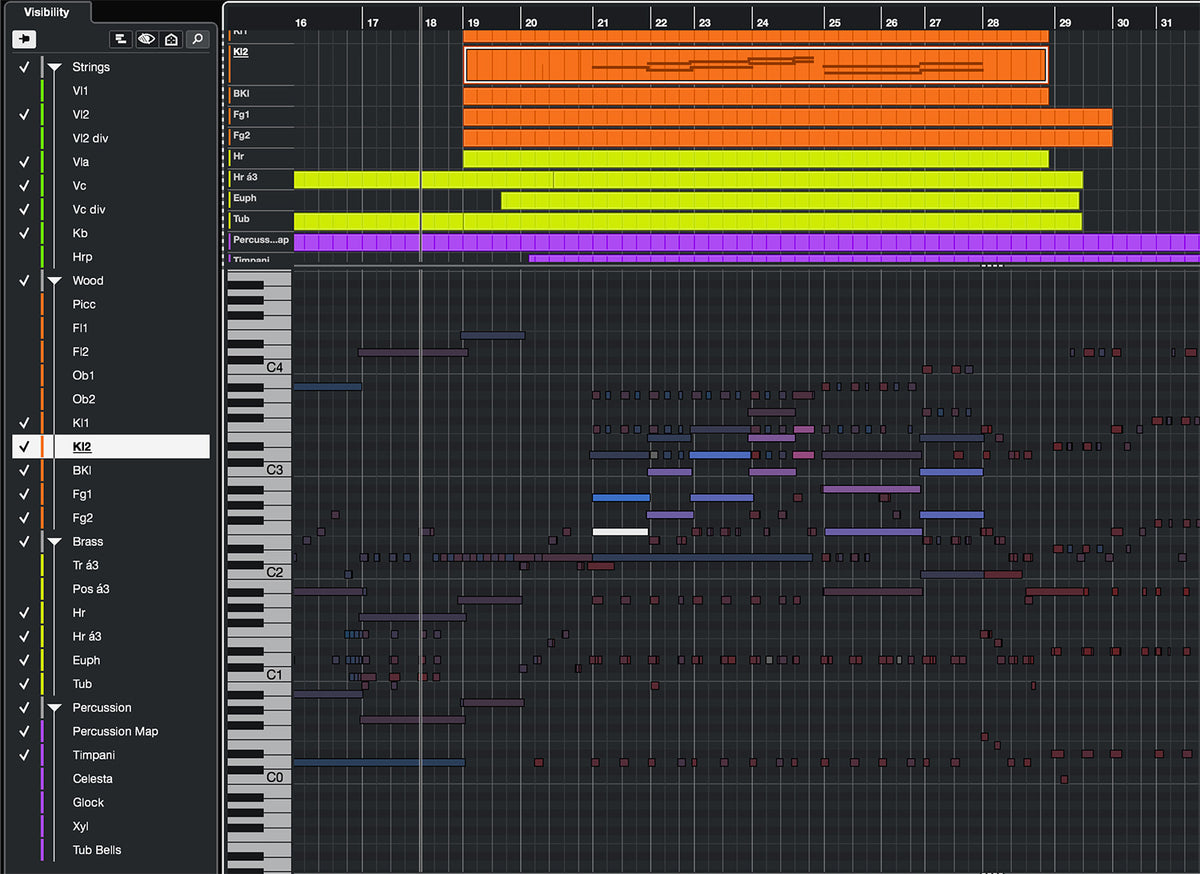The width and height of the screenshot is (1200, 874).
Task: Click the C3 piano key
Action: click(x=260, y=470)
